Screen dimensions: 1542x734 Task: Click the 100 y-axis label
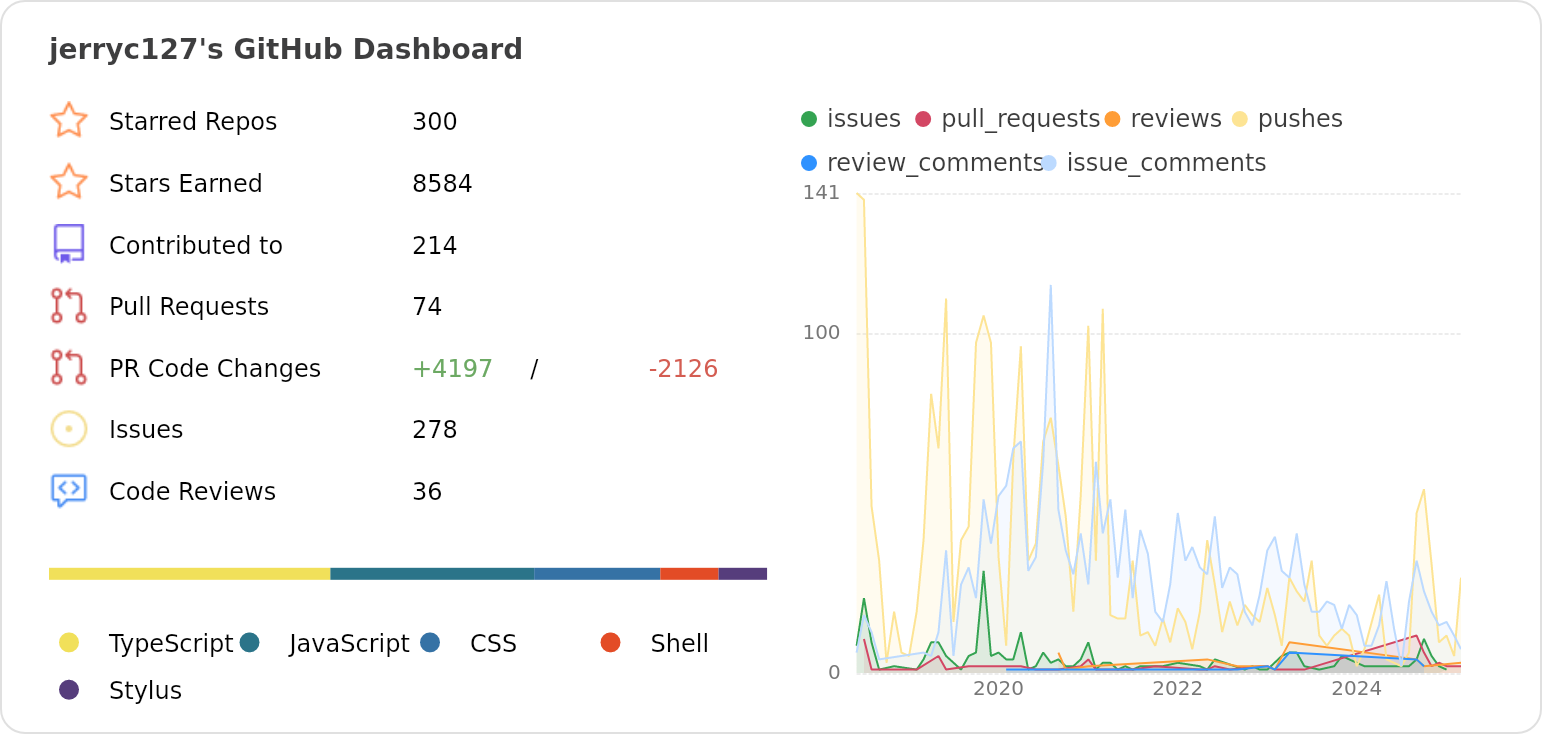click(x=821, y=332)
